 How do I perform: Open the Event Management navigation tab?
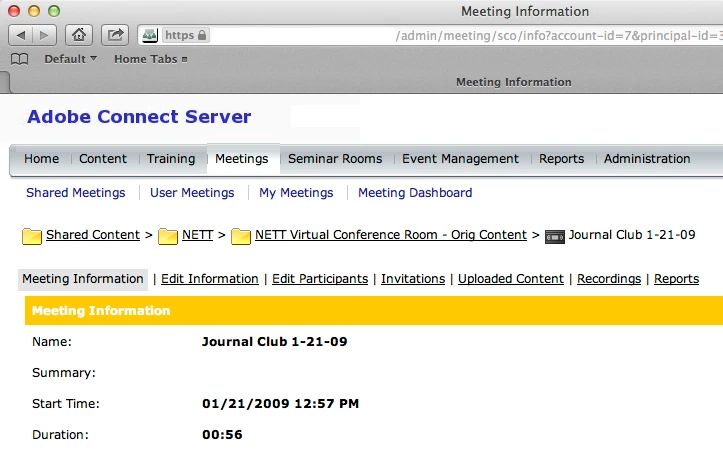click(460, 159)
